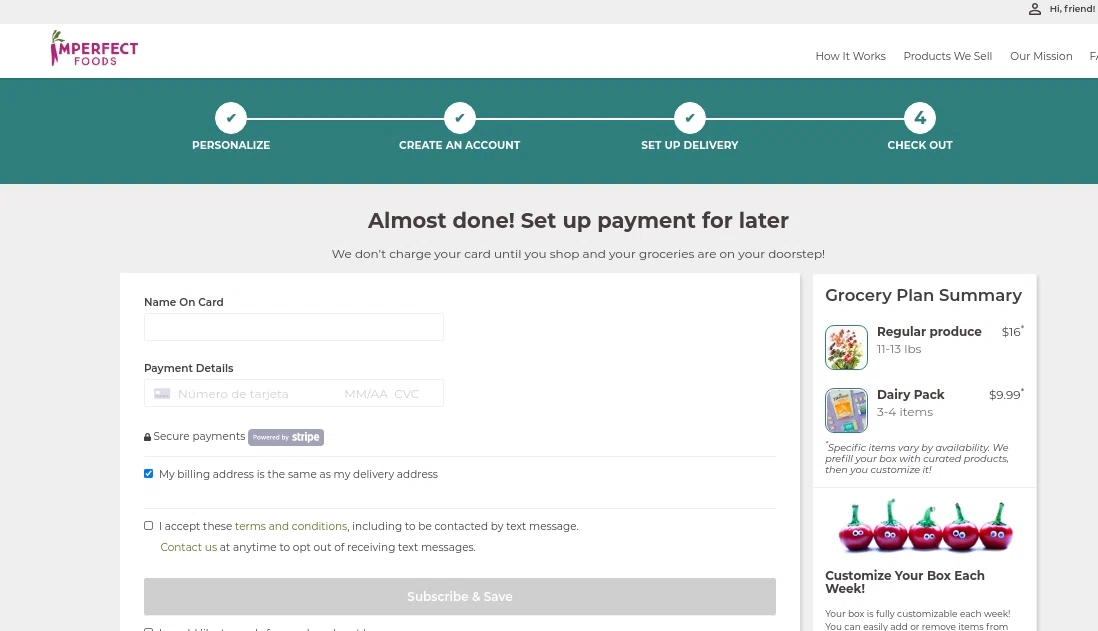1098x631 pixels.
Task: Click the Grocery Plan Summary heading
Action: pyautogui.click(x=923, y=295)
